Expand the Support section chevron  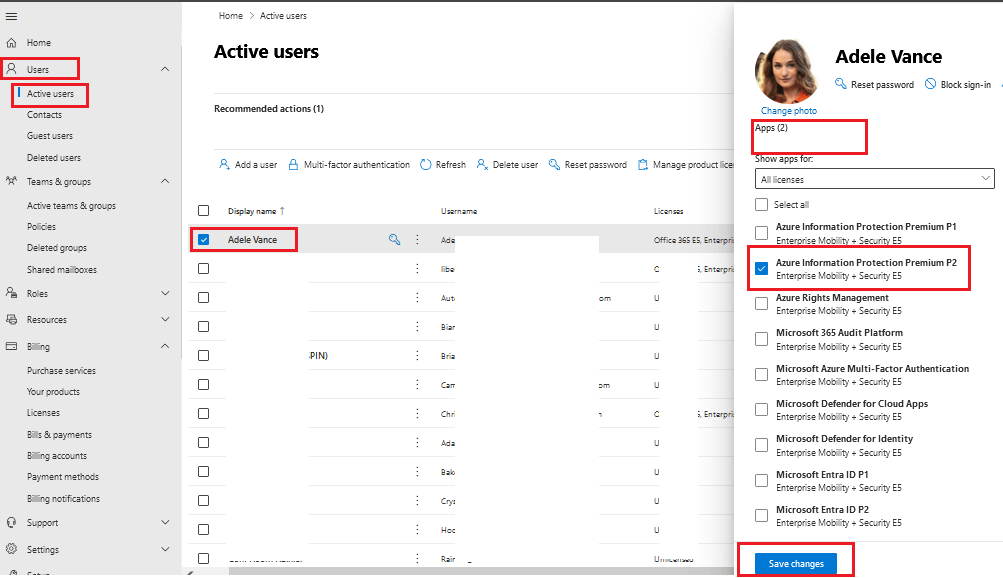click(x=165, y=522)
